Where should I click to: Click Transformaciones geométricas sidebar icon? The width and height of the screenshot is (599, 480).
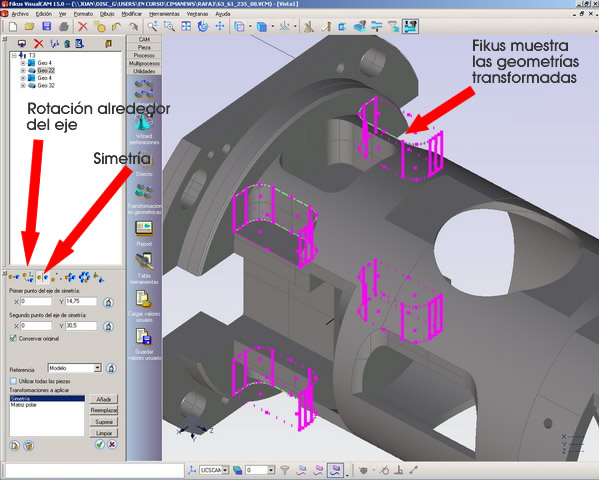[144, 191]
